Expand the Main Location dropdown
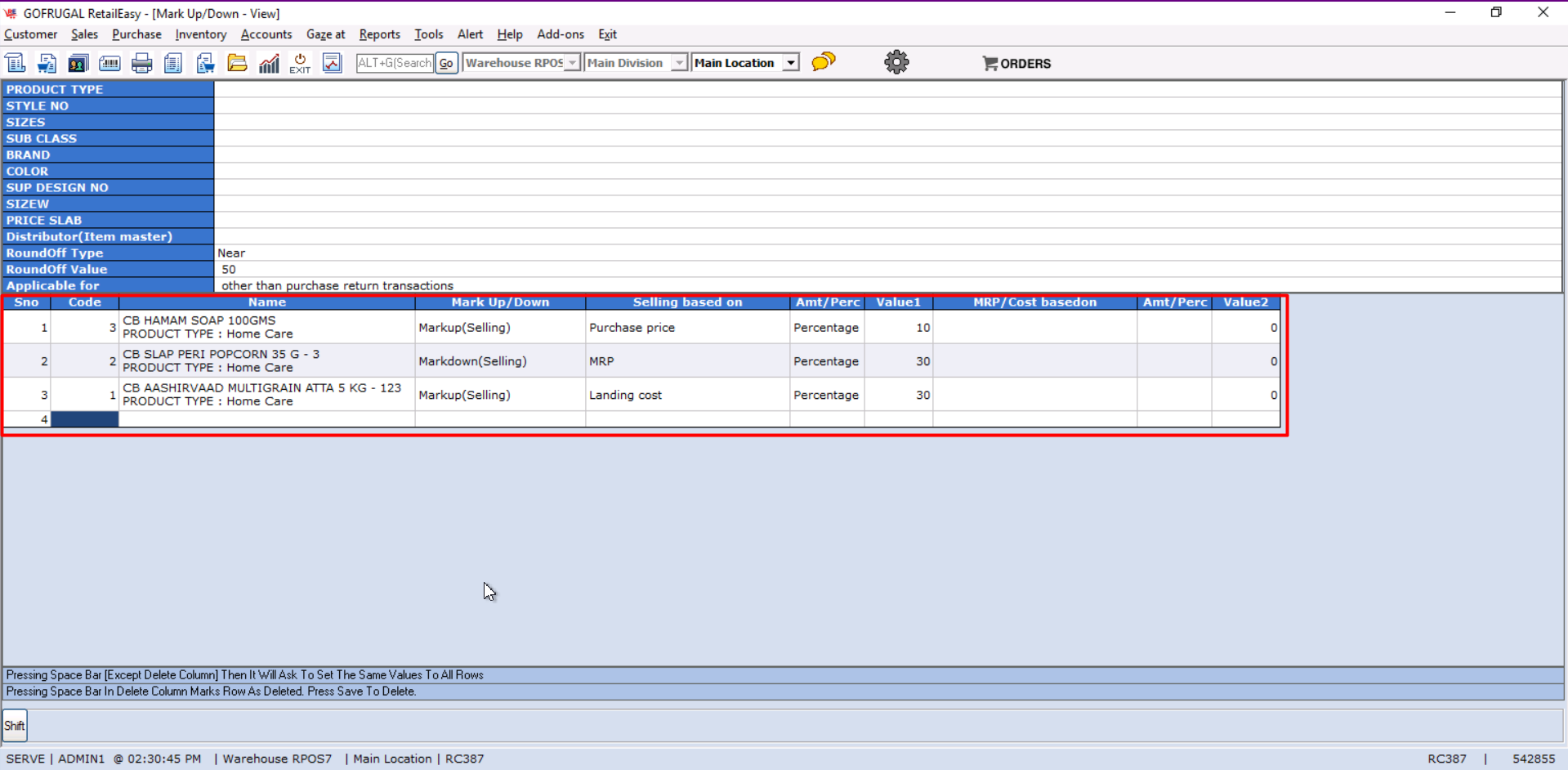Viewport: 1568px width, 770px height. pos(790,63)
